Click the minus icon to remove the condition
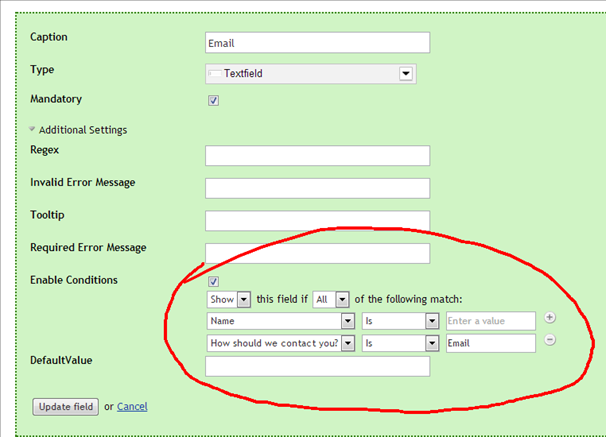Screen dimensions: 606x437 tap(550, 340)
